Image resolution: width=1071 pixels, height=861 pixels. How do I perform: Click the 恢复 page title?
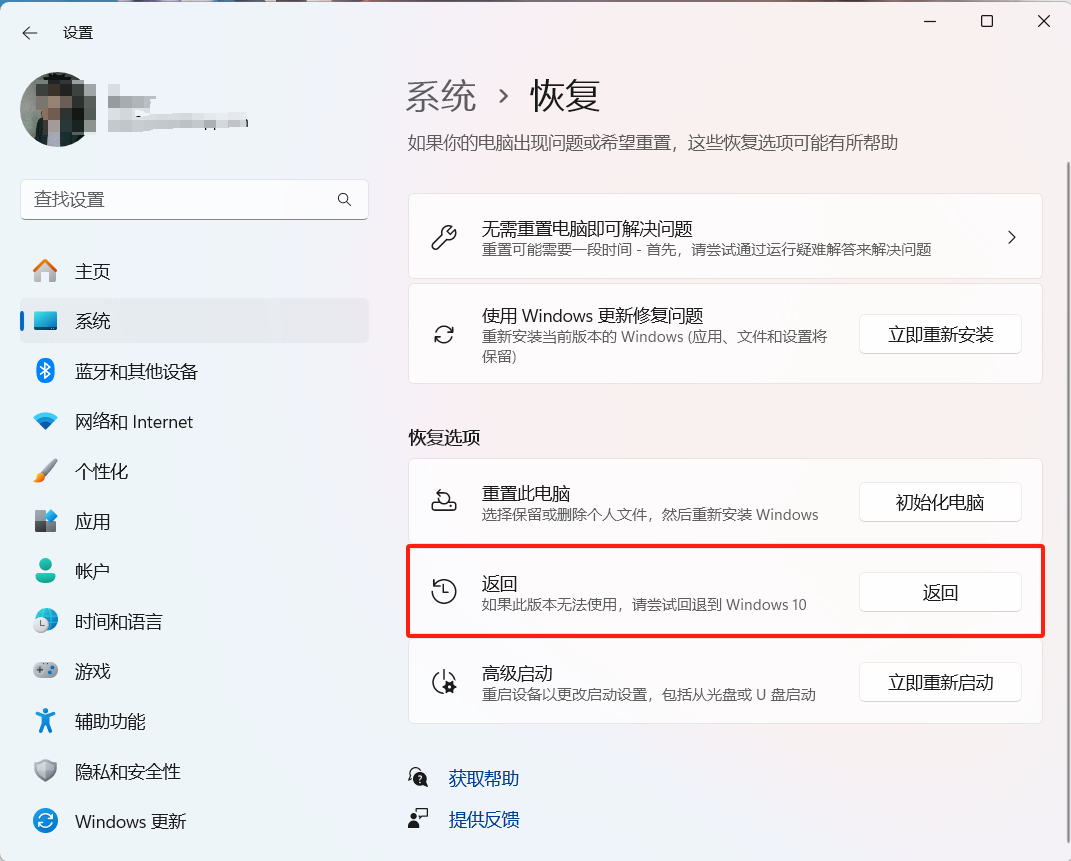click(x=565, y=96)
